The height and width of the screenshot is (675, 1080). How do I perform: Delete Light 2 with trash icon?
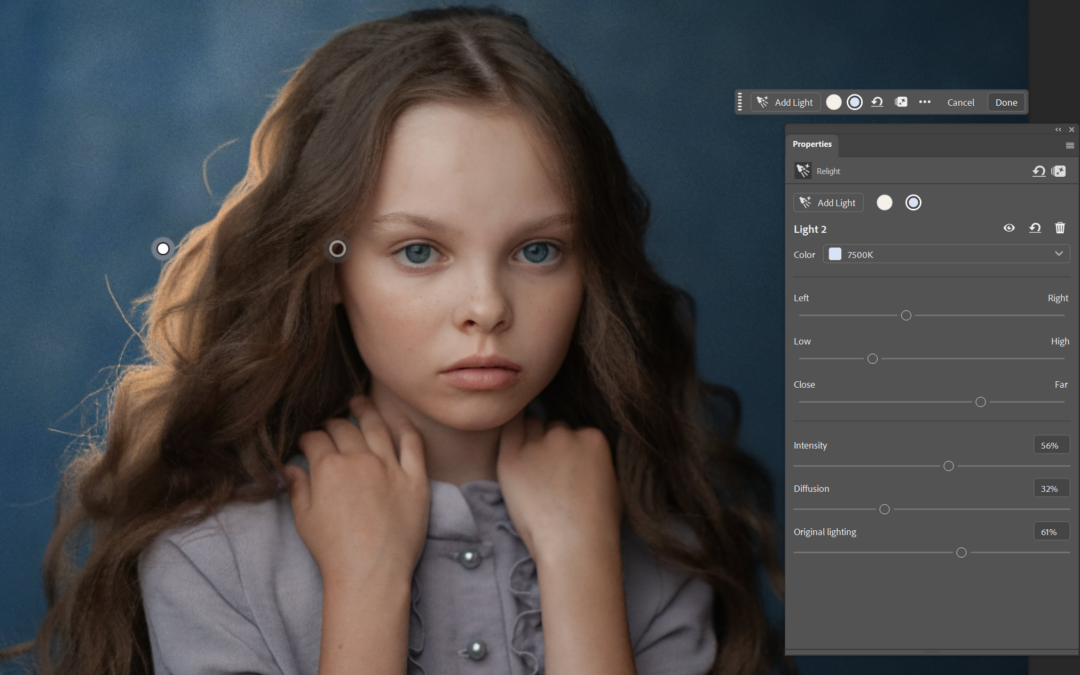1060,228
